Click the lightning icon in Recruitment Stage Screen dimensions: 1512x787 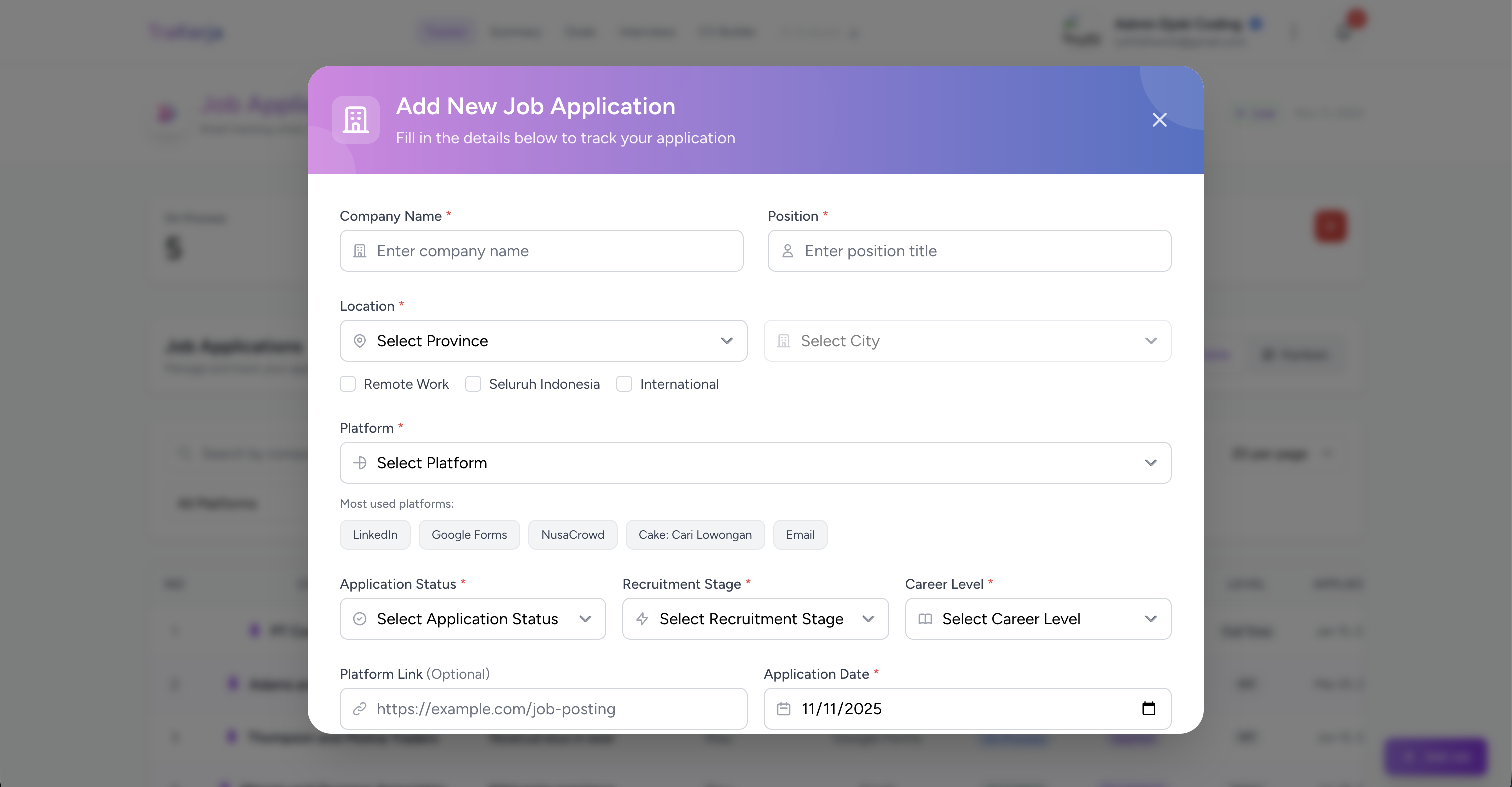(x=642, y=619)
